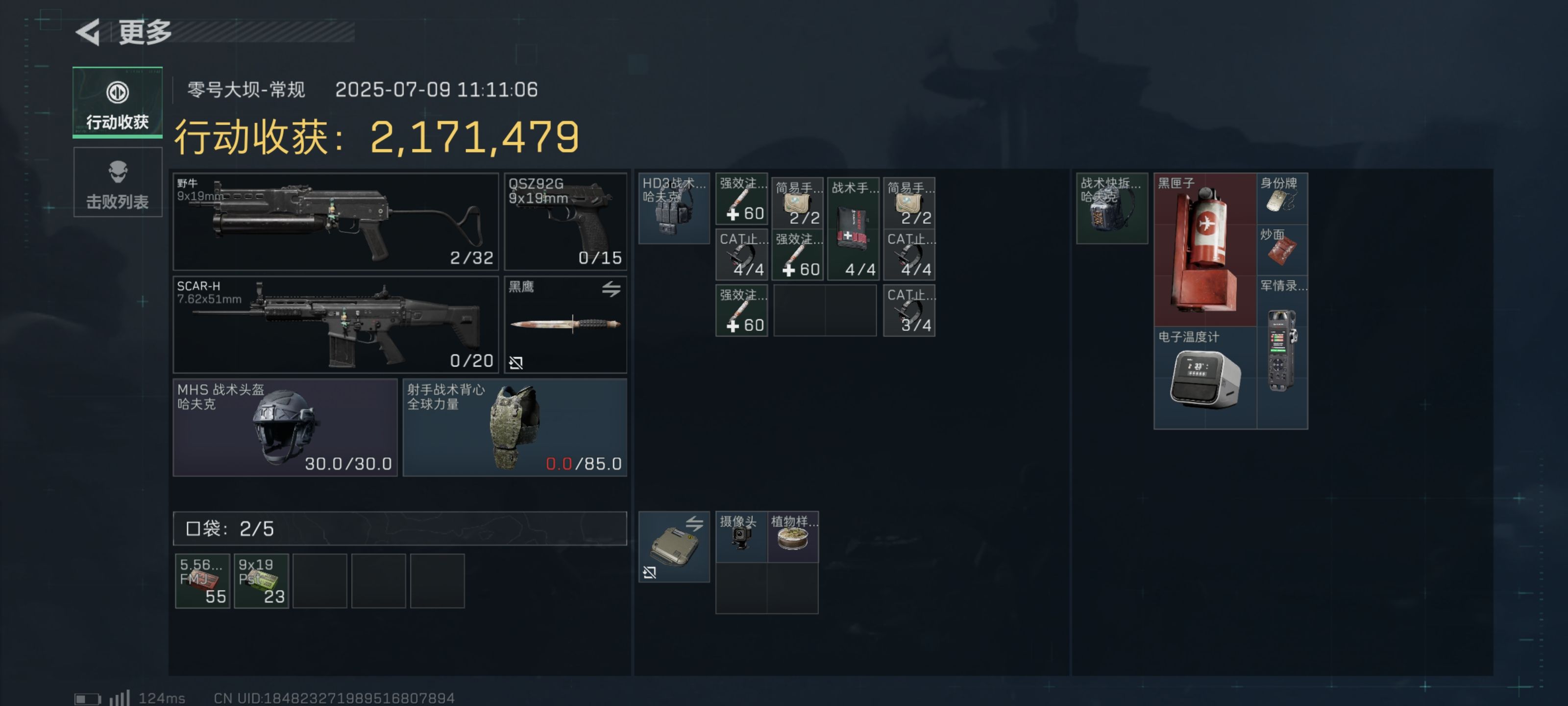
Task: Click the MHS 战术头盔 helmet item
Action: pos(285,428)
